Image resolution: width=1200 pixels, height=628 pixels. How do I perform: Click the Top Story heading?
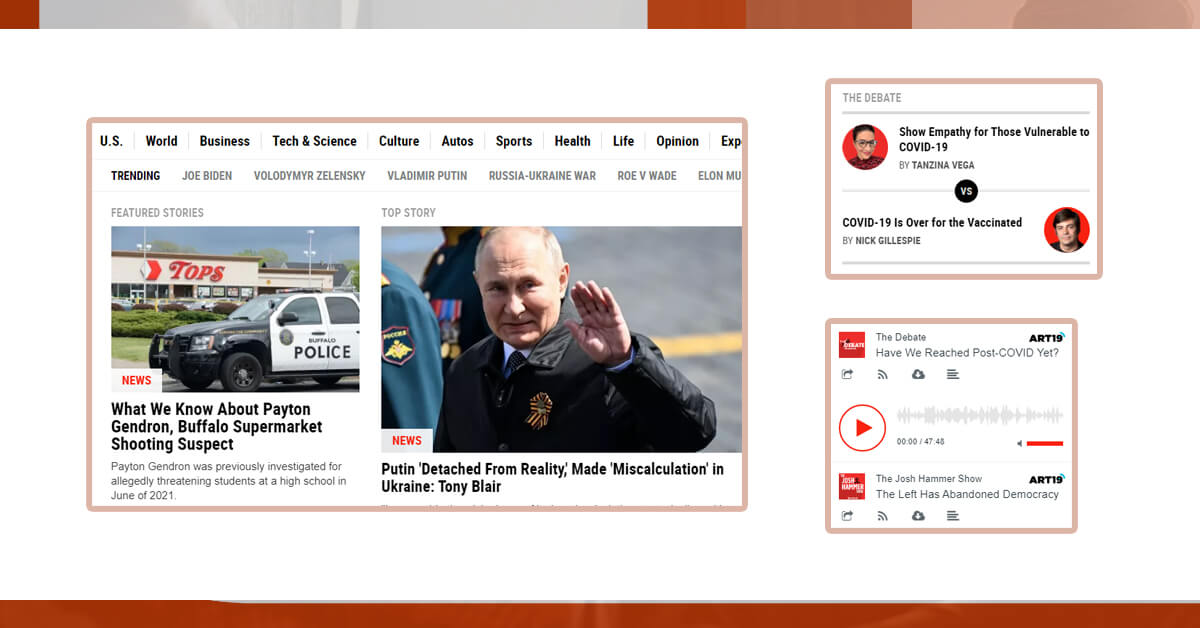(408, 213)
